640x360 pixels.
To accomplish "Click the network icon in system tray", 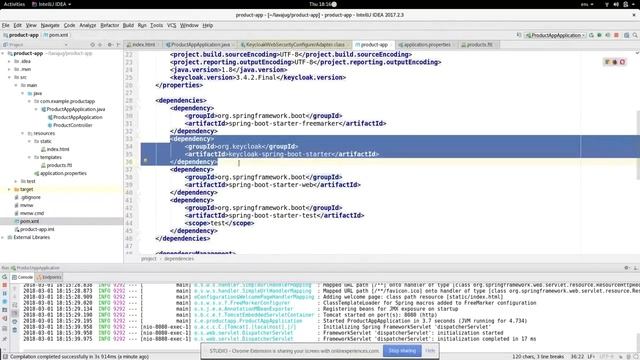I will (x=607, y=4).
